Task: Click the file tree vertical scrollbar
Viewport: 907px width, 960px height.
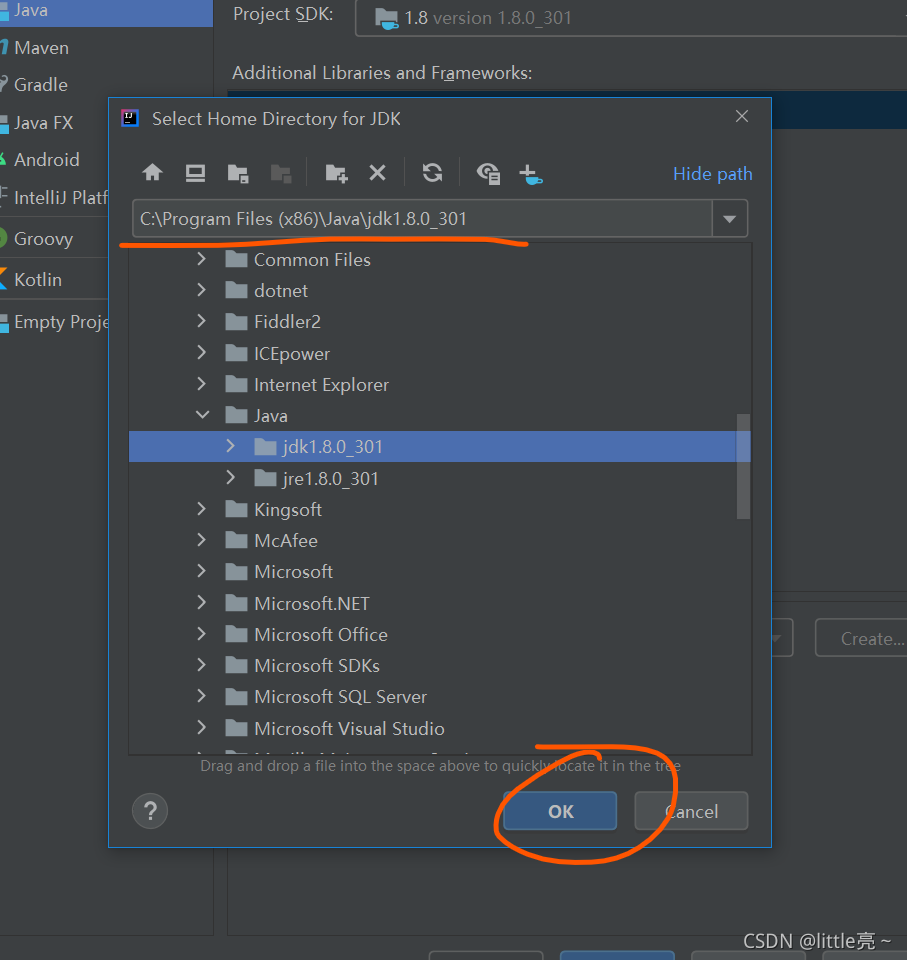Action: (743, 467)
